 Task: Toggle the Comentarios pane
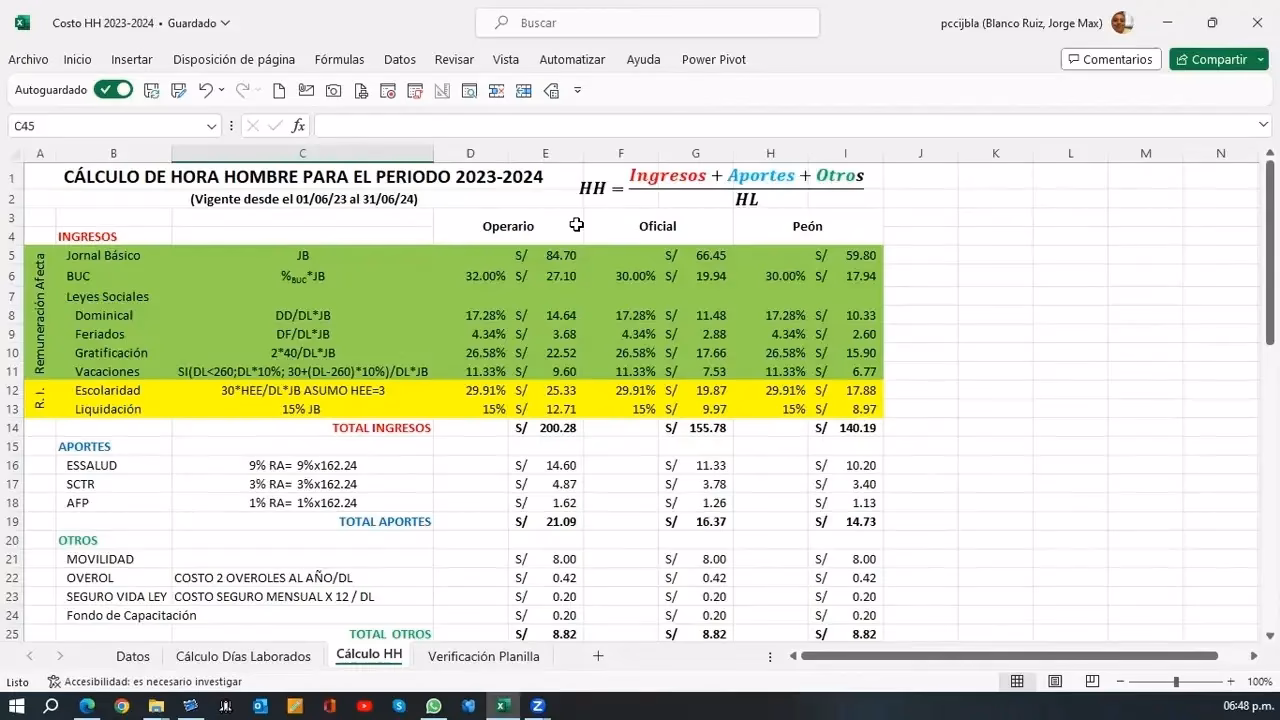point(1110,59)
